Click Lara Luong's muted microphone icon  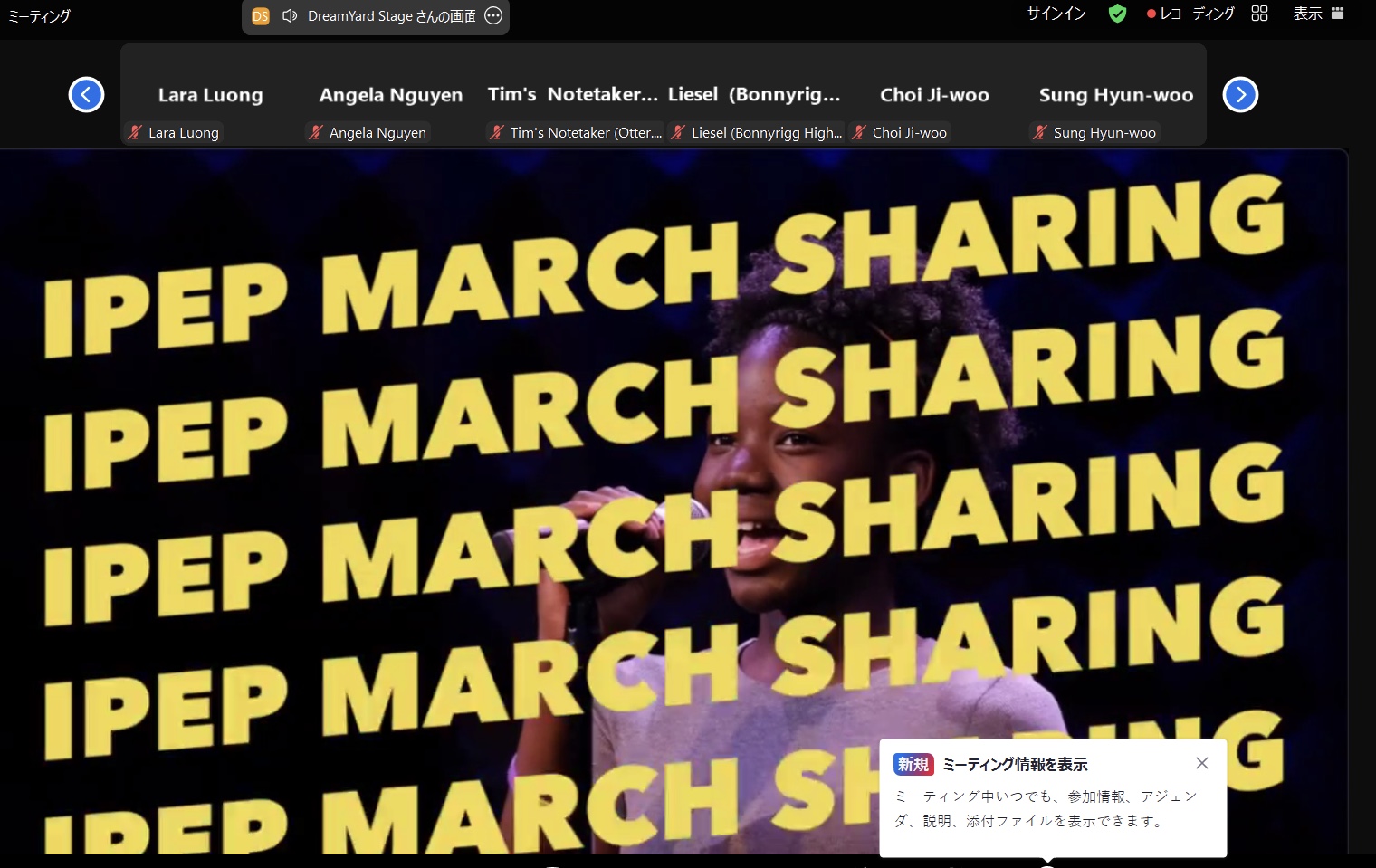click(x=135, y=133)
